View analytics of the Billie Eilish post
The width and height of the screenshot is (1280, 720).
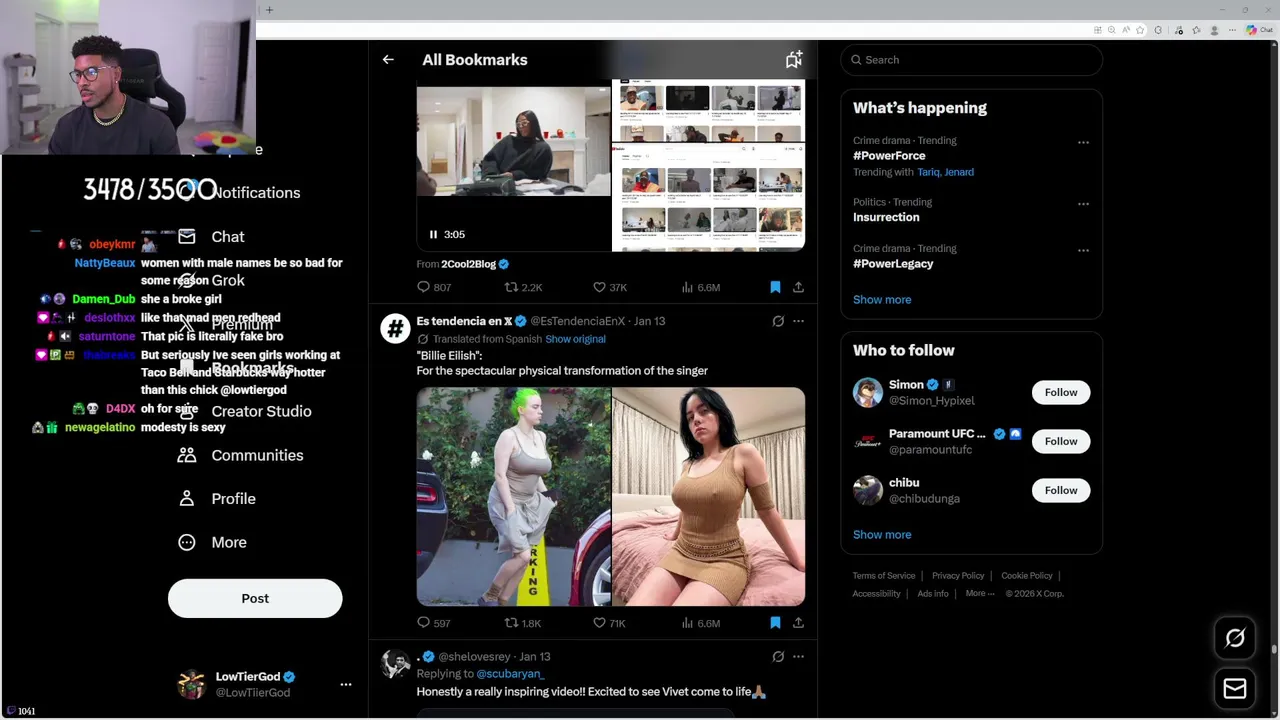pos(700,623)
